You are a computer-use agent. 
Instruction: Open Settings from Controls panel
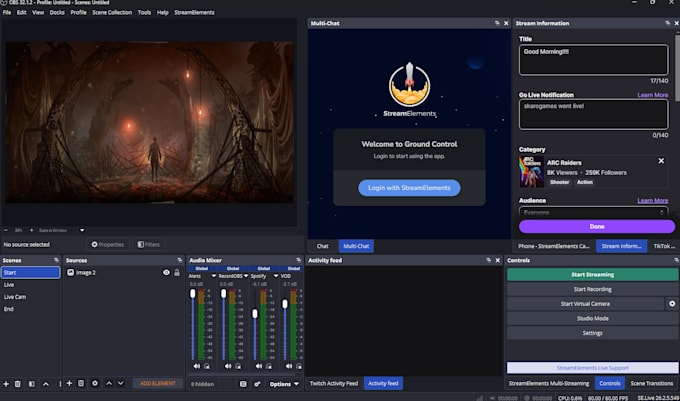point(592,333)
